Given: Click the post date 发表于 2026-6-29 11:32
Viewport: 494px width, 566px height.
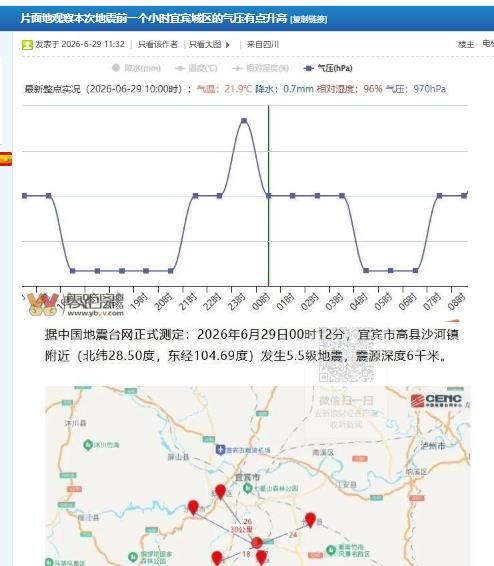Looking at the screenshot, I should click(80, 44).
